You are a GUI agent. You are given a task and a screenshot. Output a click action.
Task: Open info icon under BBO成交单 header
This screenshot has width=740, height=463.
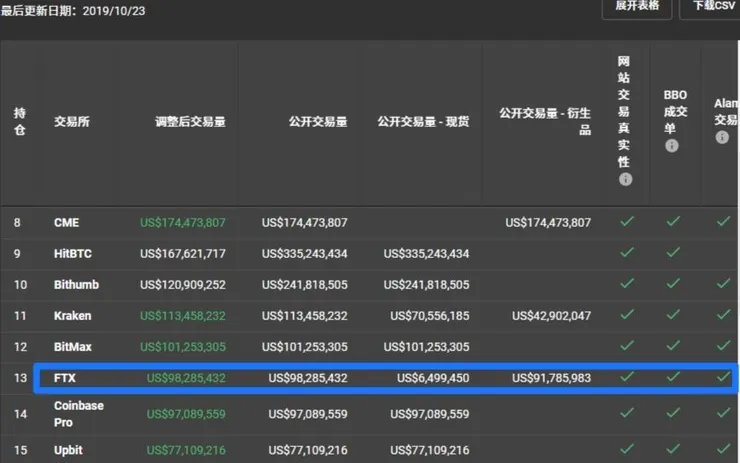click(672, 146)
